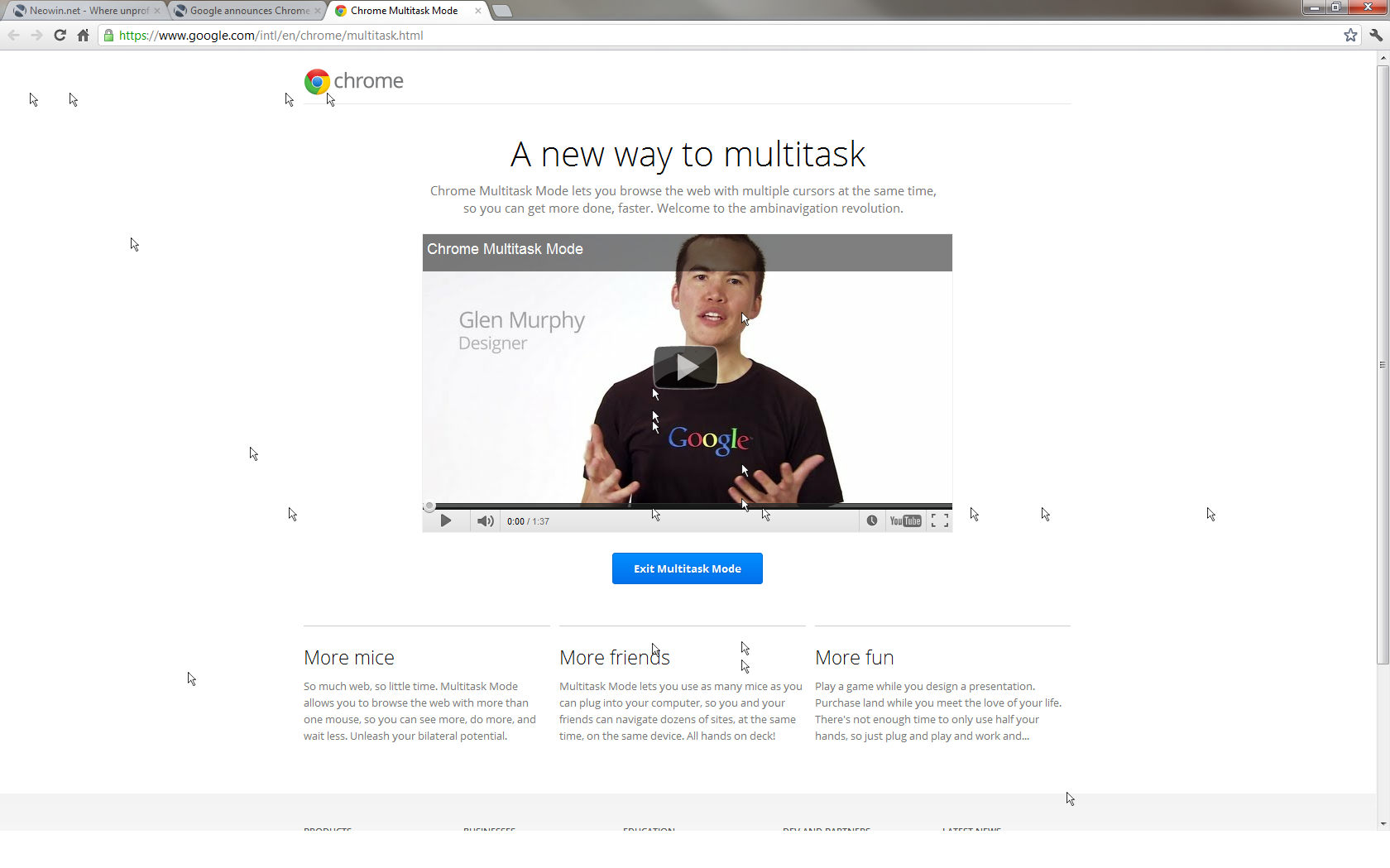The image size is (1390, 868).
Task: Click the Chrome logo on the page
Action: (354, 81)
